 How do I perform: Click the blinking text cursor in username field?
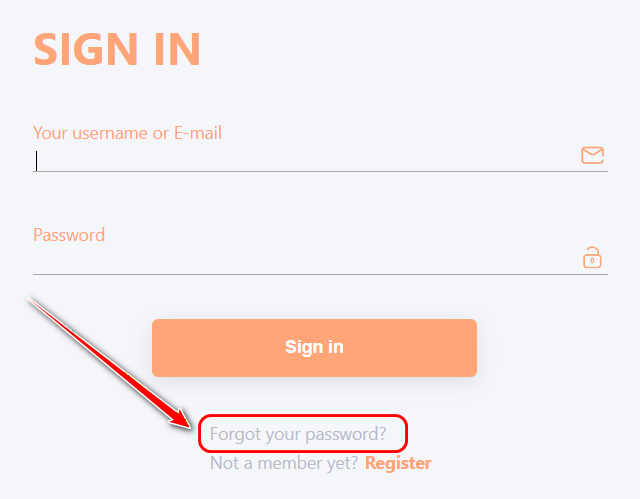tap(37, 160)
